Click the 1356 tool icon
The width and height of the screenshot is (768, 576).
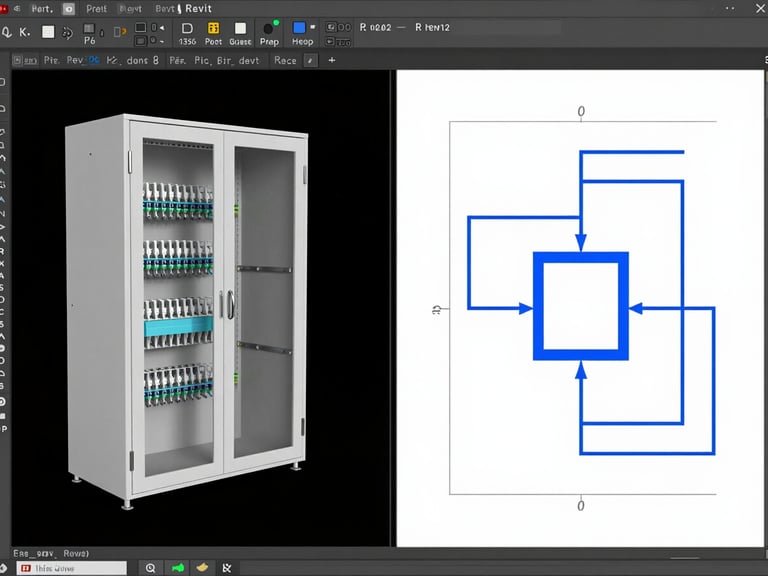coord(187,34)
